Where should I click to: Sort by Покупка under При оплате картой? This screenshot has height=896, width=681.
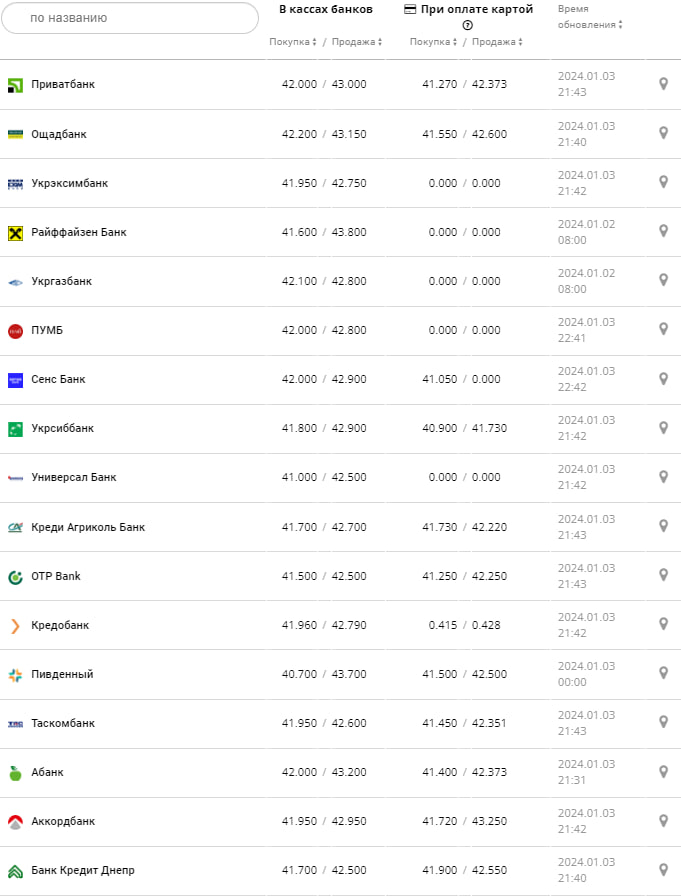click(x=433, y=42)
